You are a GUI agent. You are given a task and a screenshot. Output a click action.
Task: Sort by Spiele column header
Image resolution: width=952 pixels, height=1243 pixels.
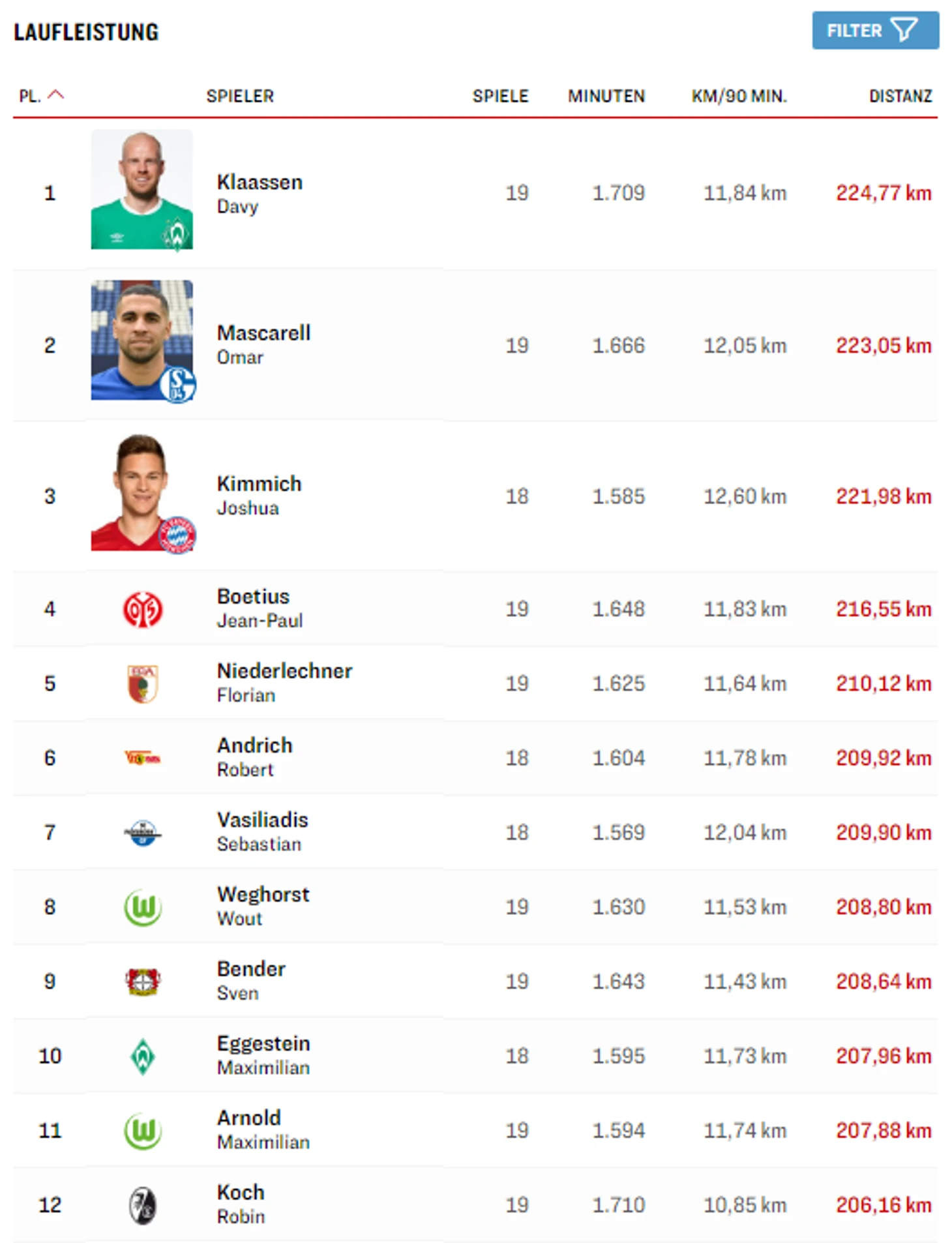click(x=500, y=97)
